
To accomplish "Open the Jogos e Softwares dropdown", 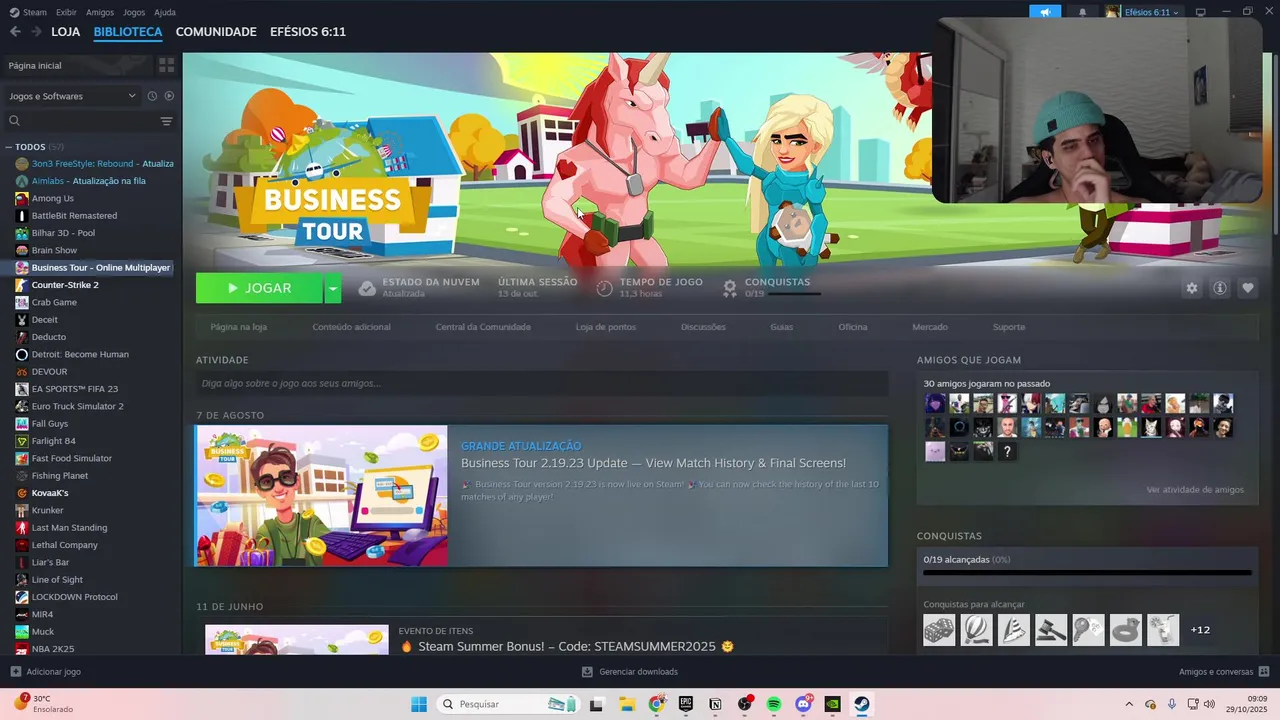I will [72, 96].
